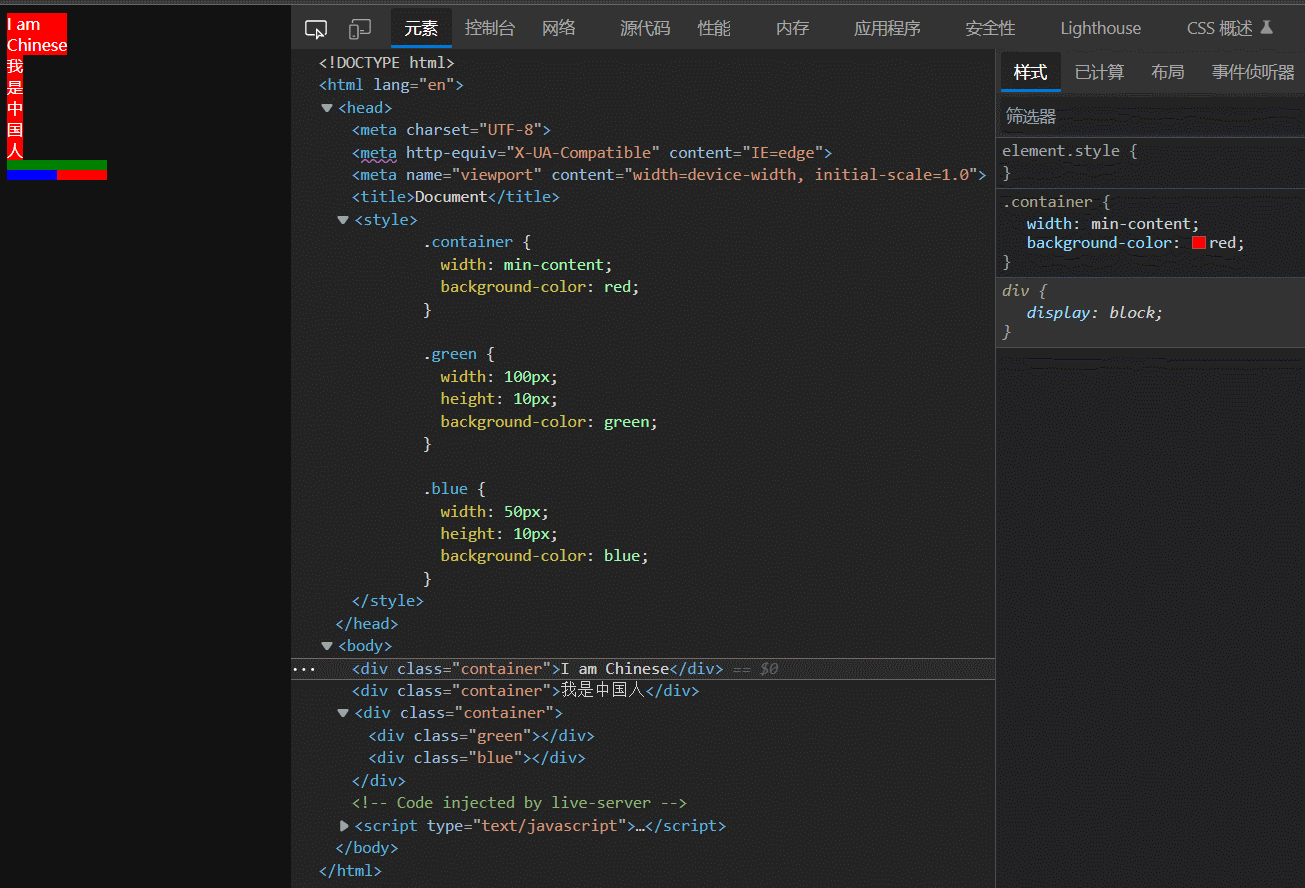Switch to the 已计算 sidebar tab

pos(1099,72)
